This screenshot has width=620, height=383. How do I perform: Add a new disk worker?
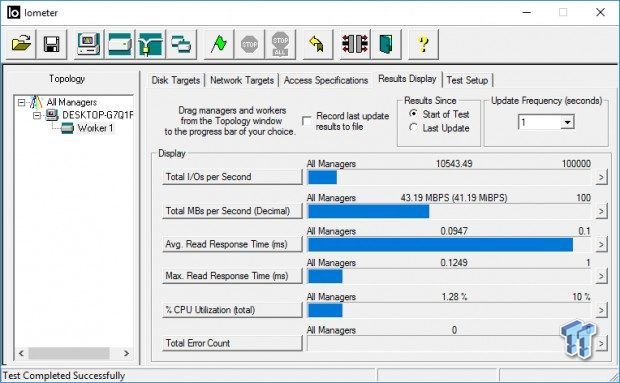point(119,44)
